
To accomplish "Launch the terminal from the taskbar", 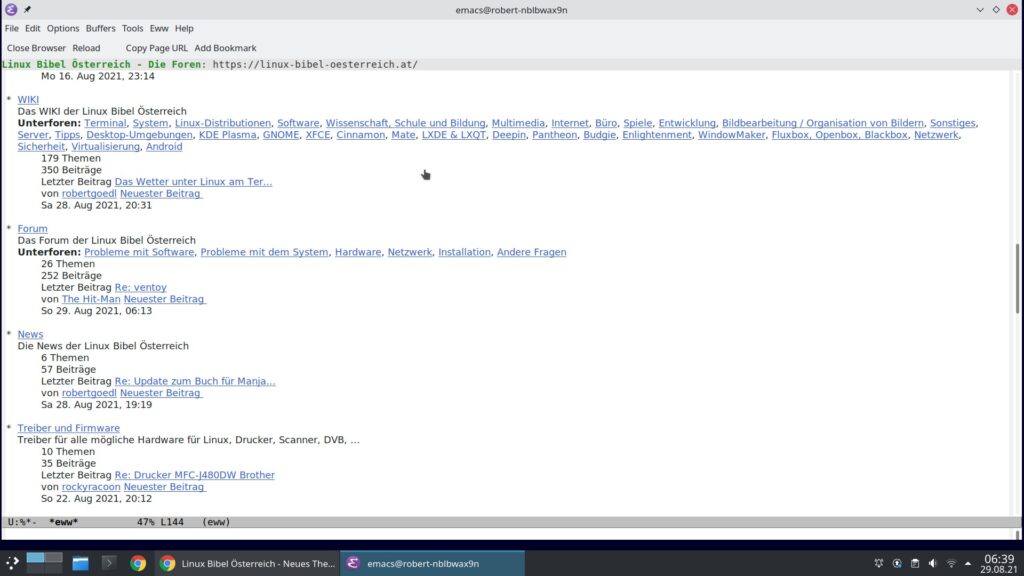I will [x=109, y=563].
